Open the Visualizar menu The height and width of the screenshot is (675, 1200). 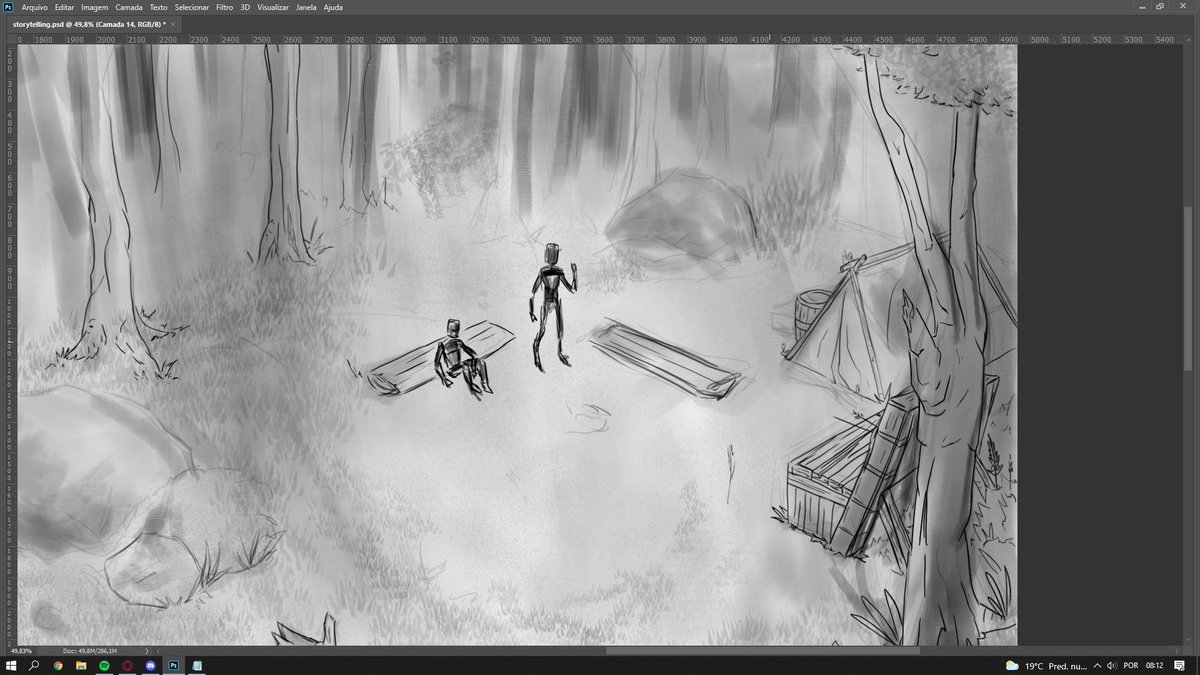pyautogui.click(x=274, y=7)
